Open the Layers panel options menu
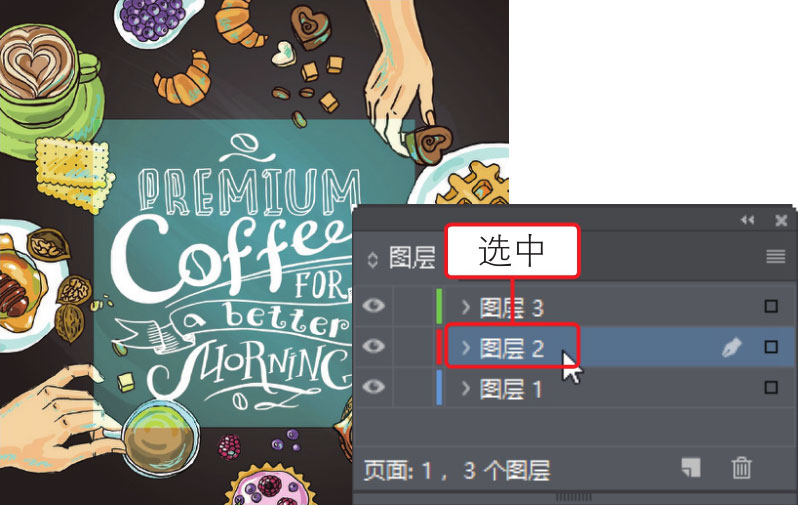 coord(776,257)
